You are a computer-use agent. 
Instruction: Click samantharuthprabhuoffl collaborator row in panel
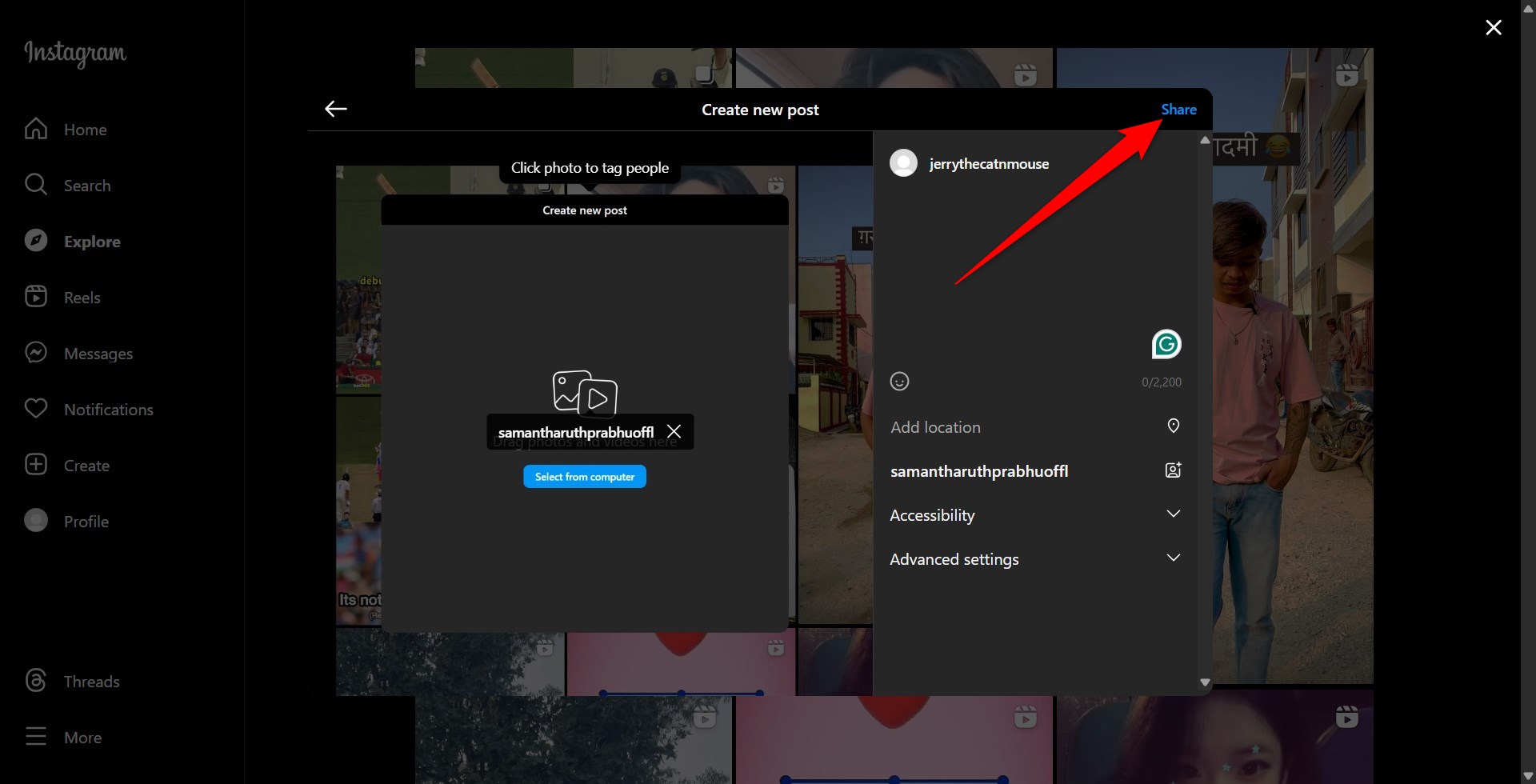(1036, 471)
